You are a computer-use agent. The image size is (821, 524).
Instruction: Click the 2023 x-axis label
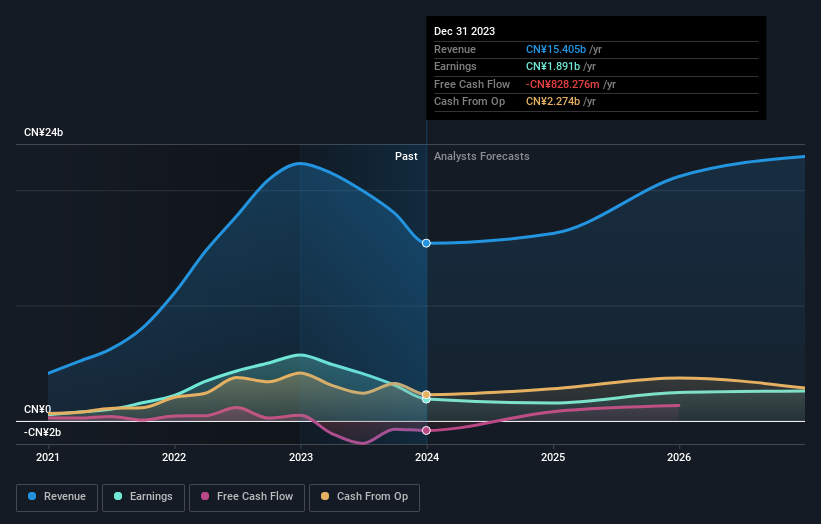point(301,457)
